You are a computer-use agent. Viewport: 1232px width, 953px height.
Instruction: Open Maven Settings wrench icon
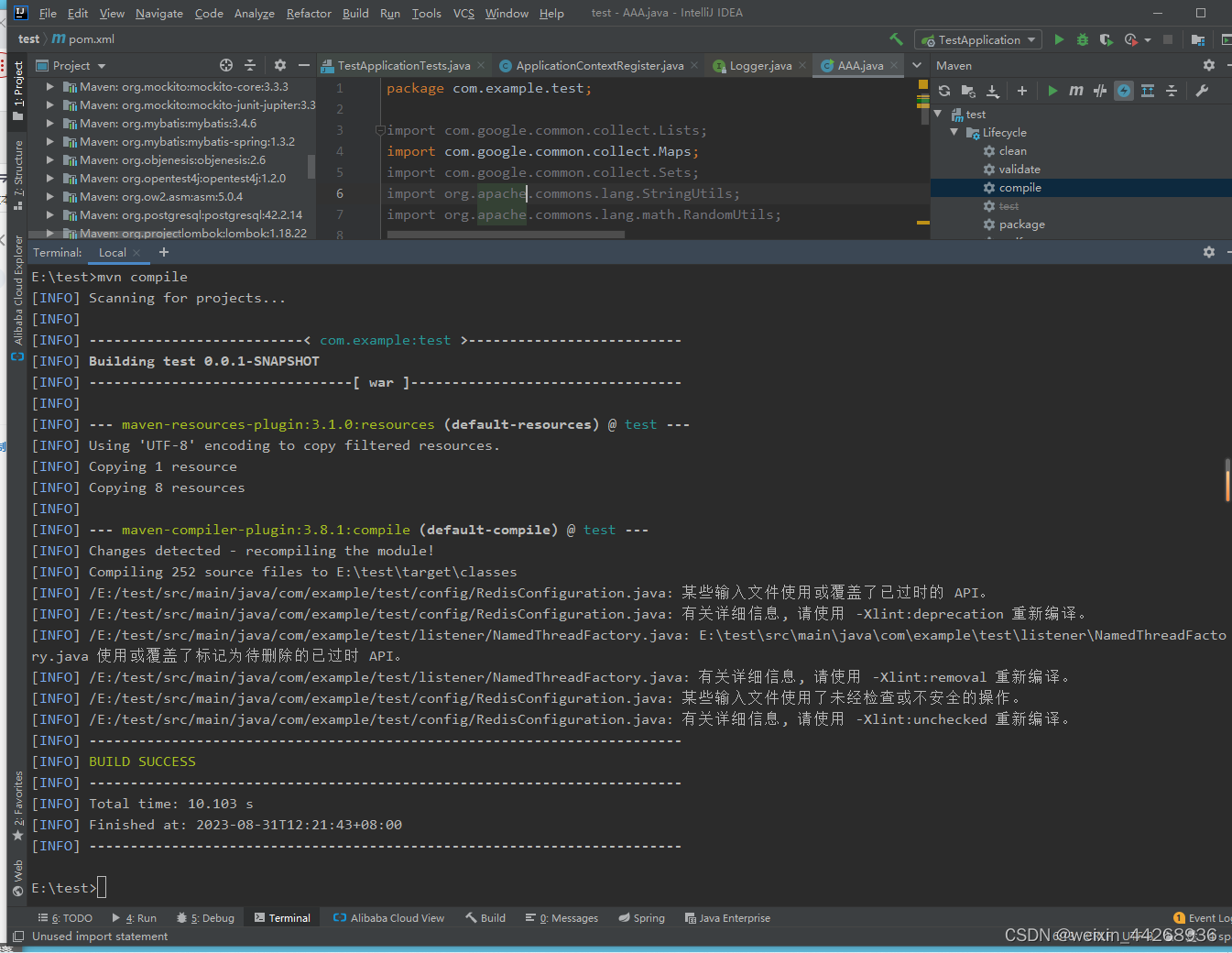[x=1202, y=91]
